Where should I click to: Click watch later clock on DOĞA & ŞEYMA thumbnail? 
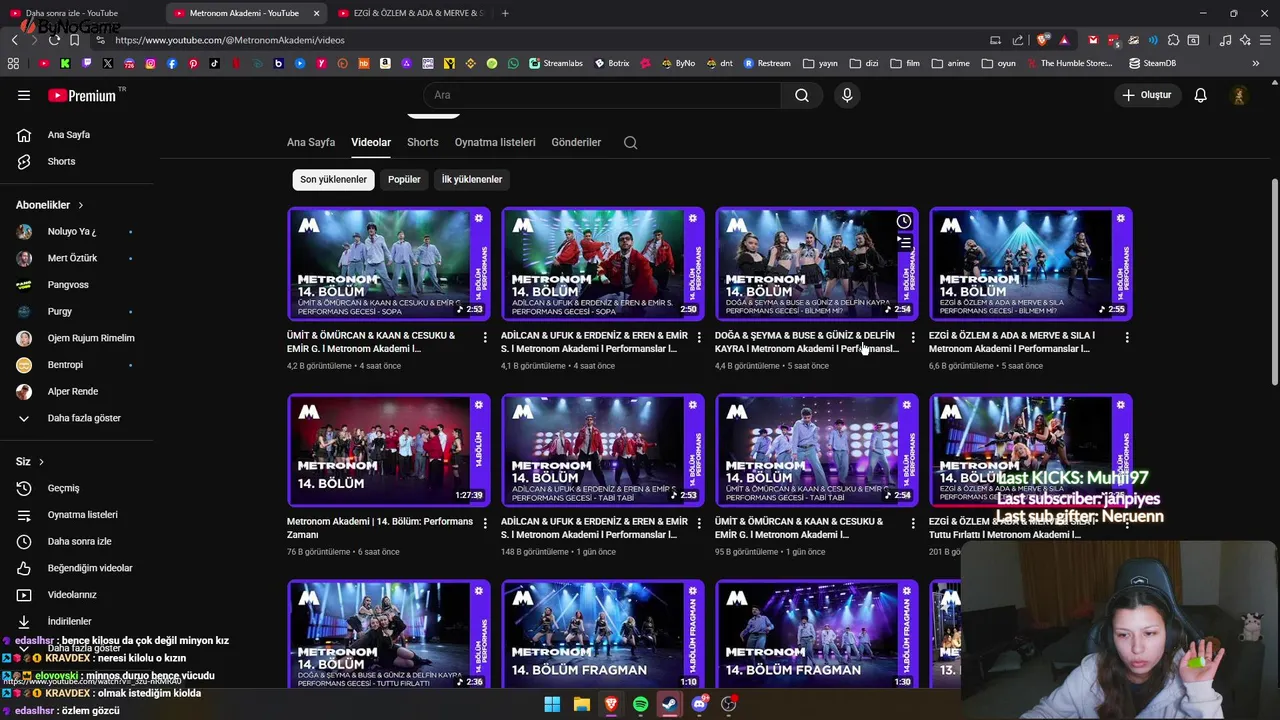tap(904, 221)
